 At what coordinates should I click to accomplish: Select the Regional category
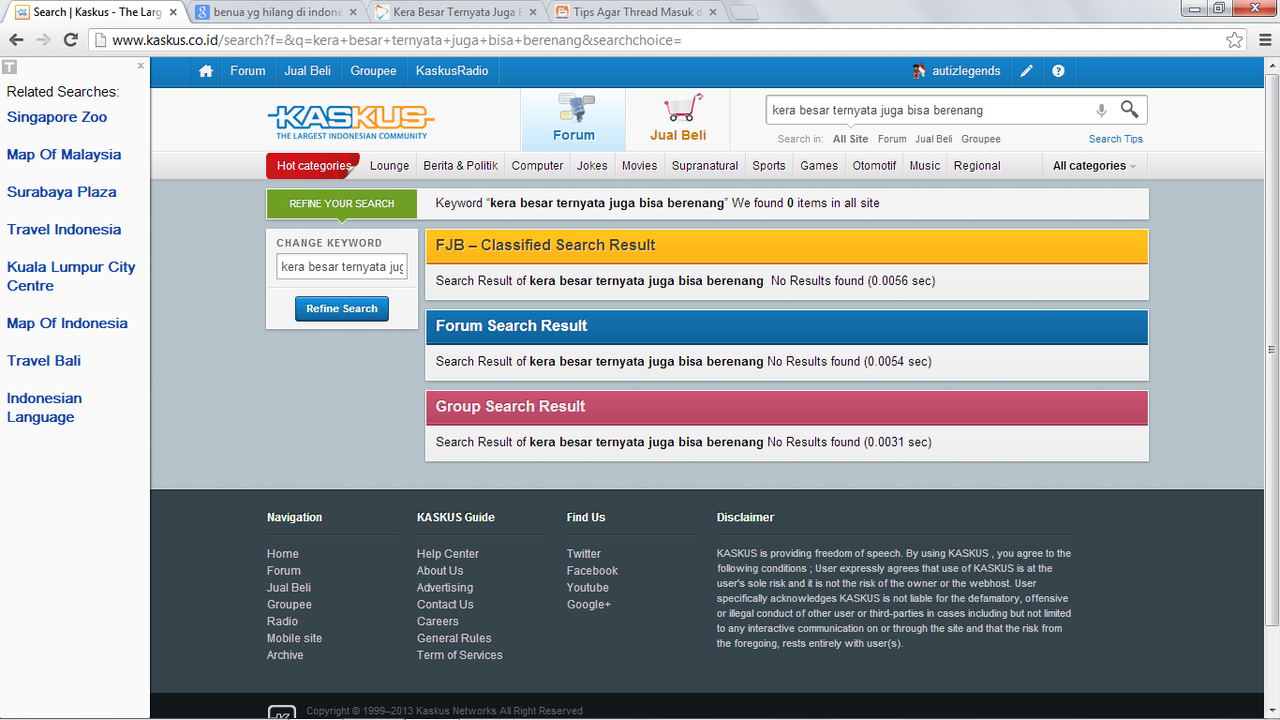(977, 166)
